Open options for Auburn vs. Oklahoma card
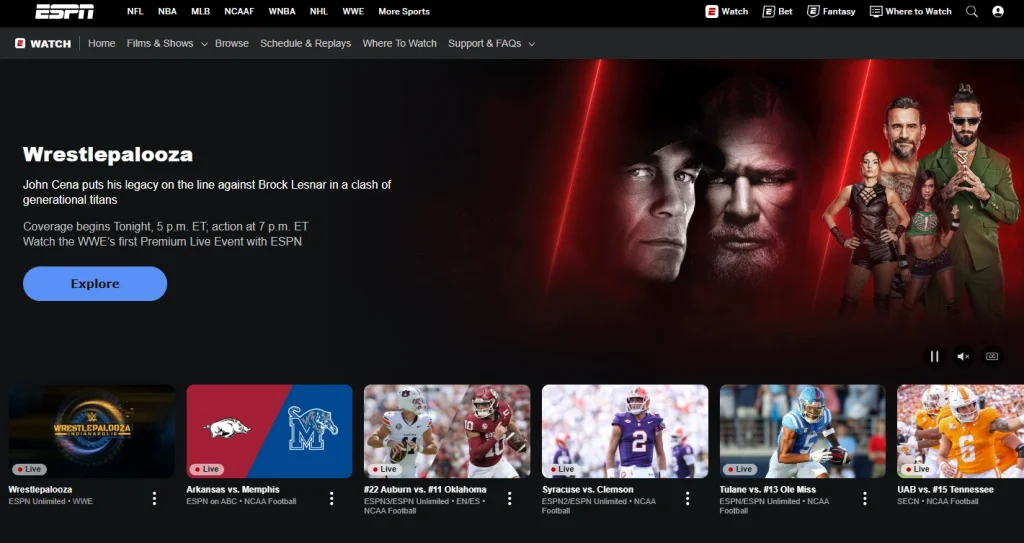 pos(509,499)
